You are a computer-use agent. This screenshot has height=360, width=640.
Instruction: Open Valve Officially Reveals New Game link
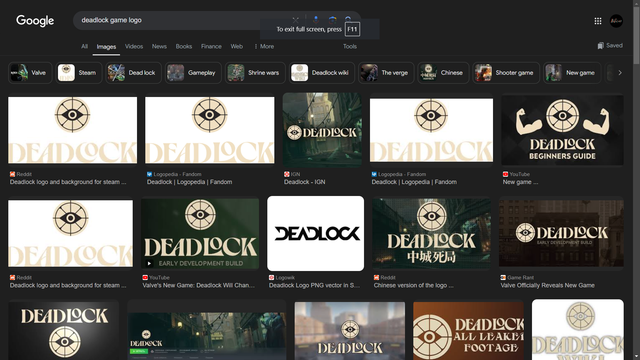pos(547,285)
